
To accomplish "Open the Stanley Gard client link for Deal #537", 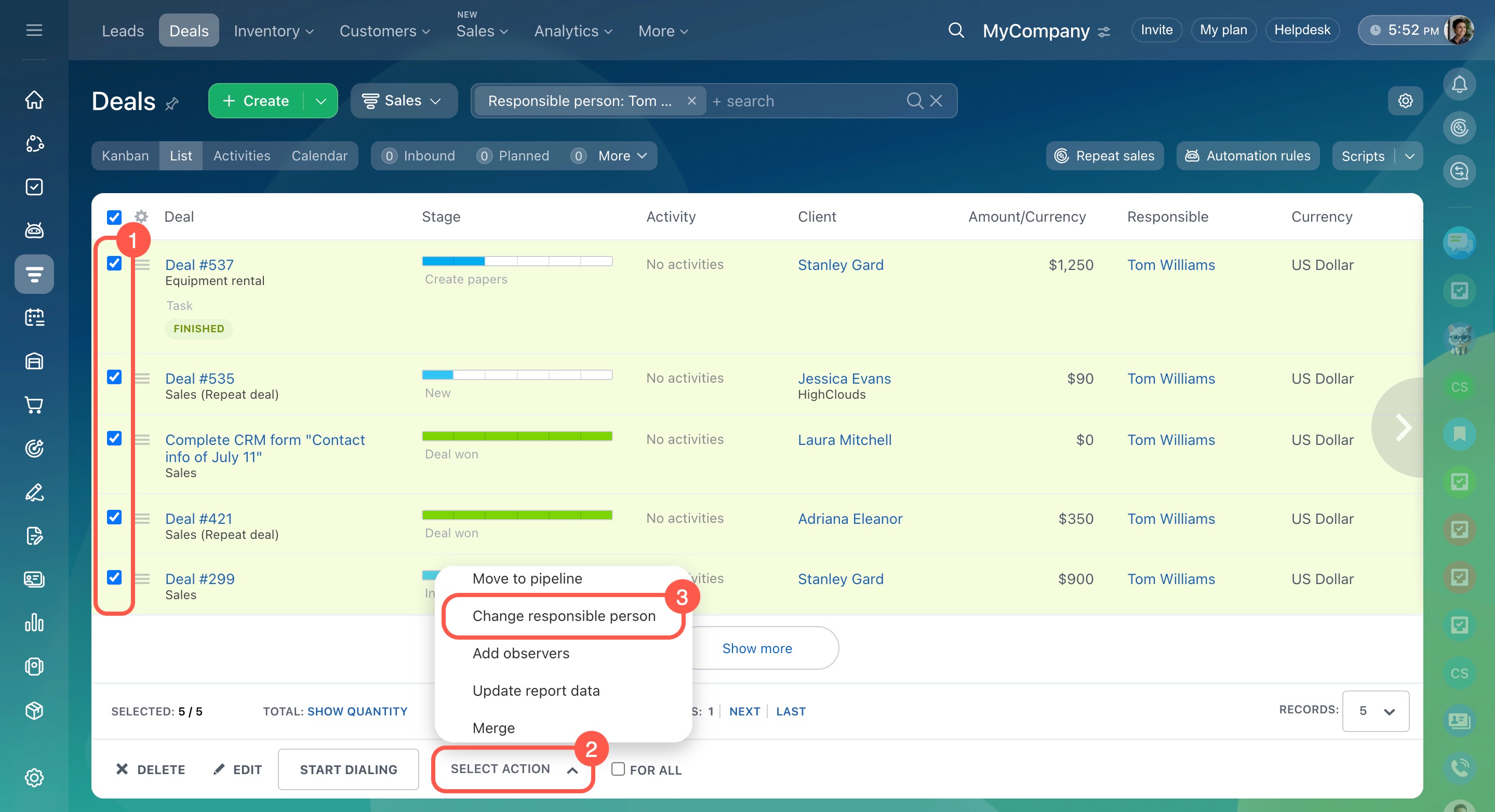I will [840, 265].
